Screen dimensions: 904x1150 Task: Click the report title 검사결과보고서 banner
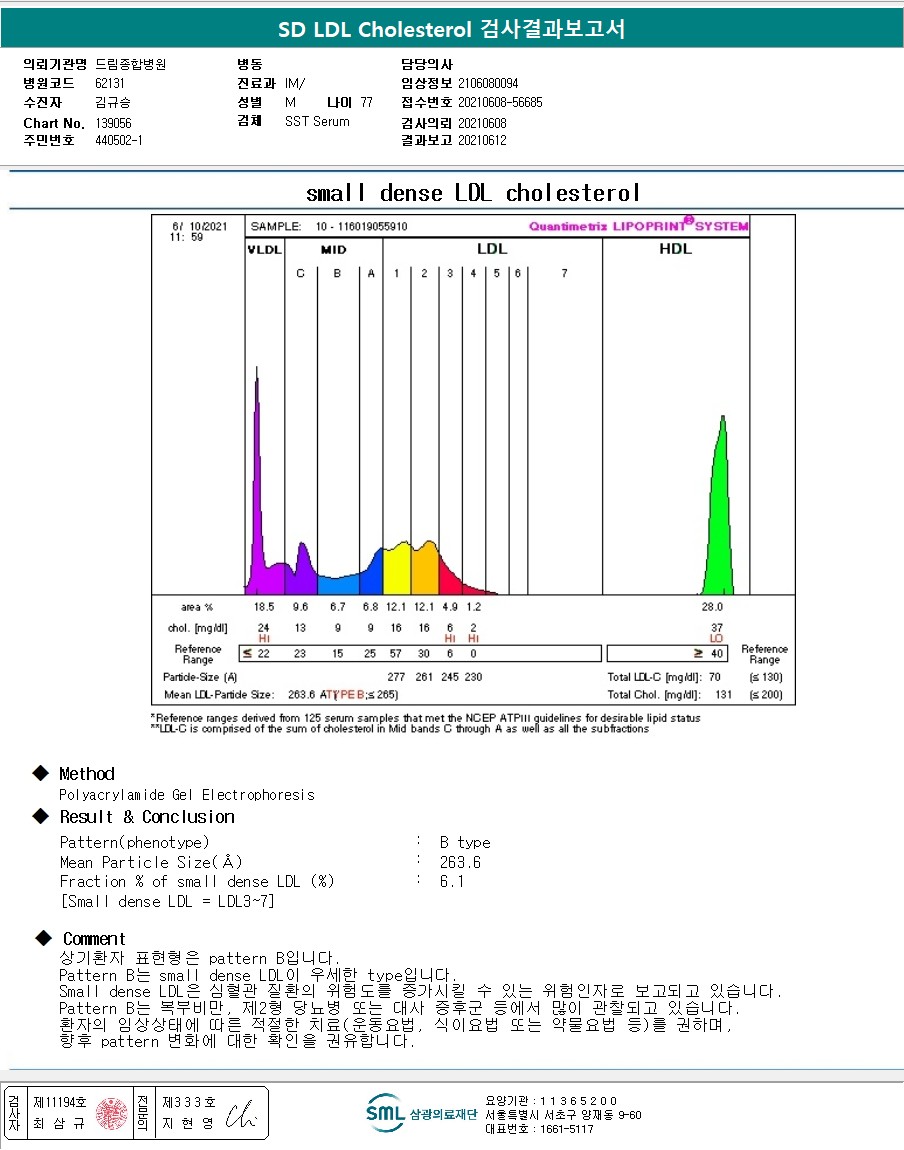452,29
